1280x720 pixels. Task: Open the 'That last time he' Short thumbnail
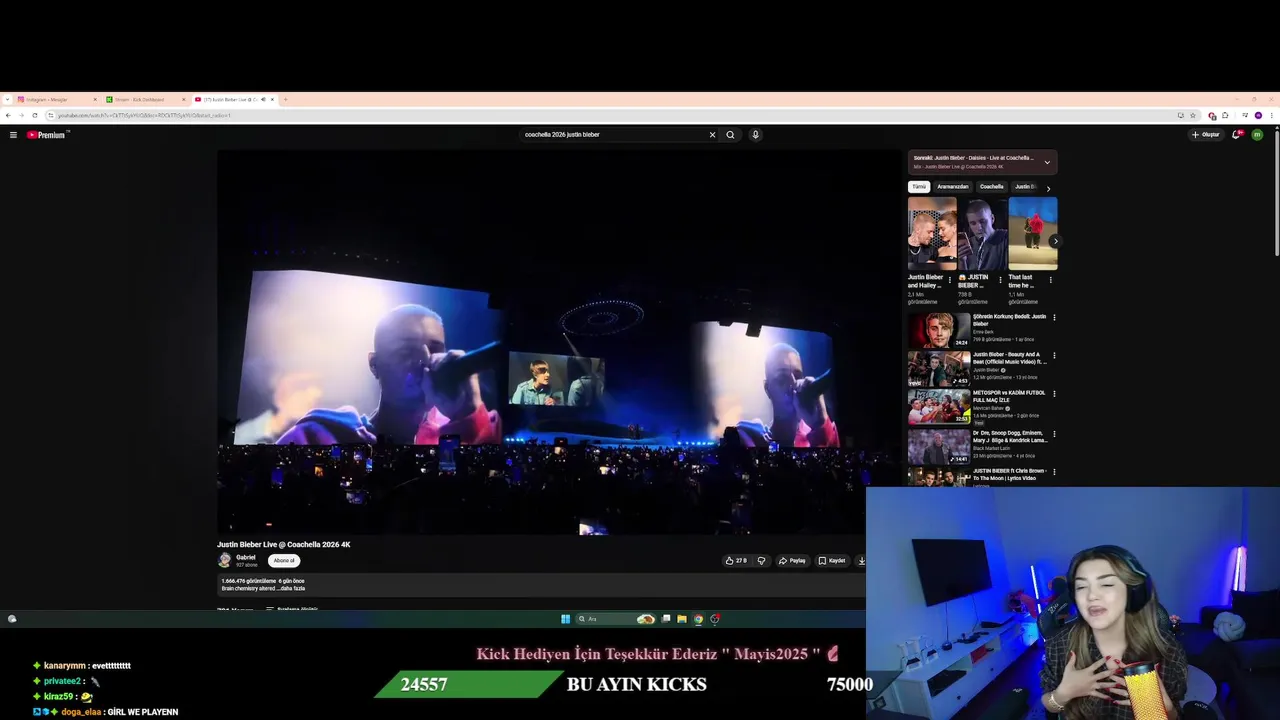(1033, 234)
